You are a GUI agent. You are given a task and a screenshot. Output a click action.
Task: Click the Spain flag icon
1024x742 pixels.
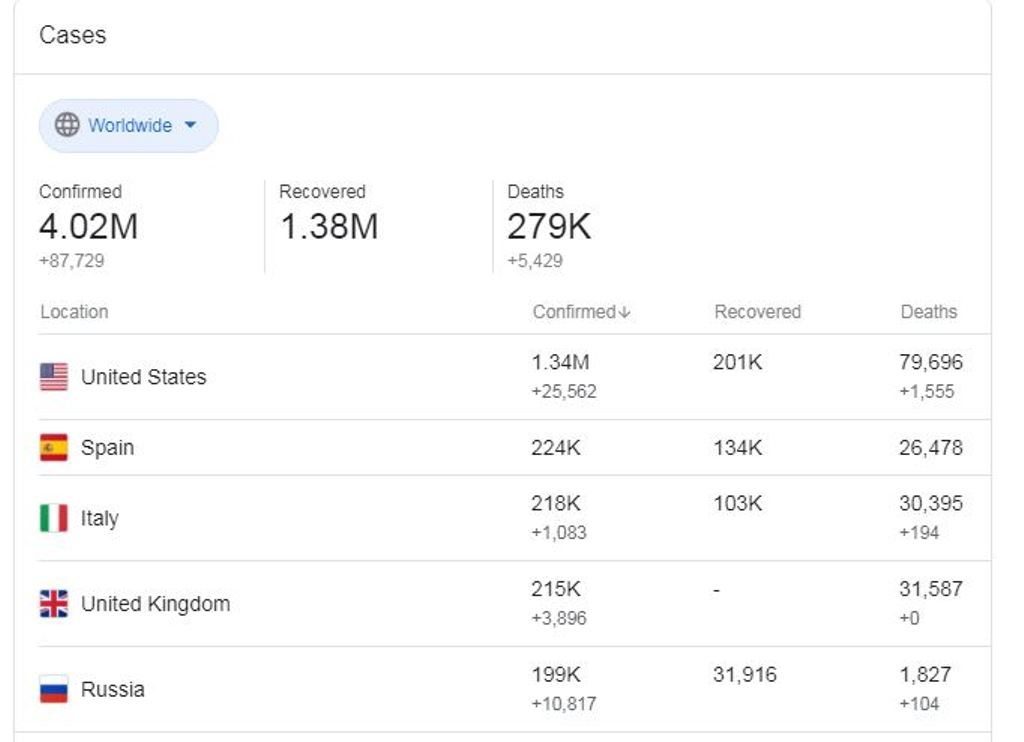point(54,447)
